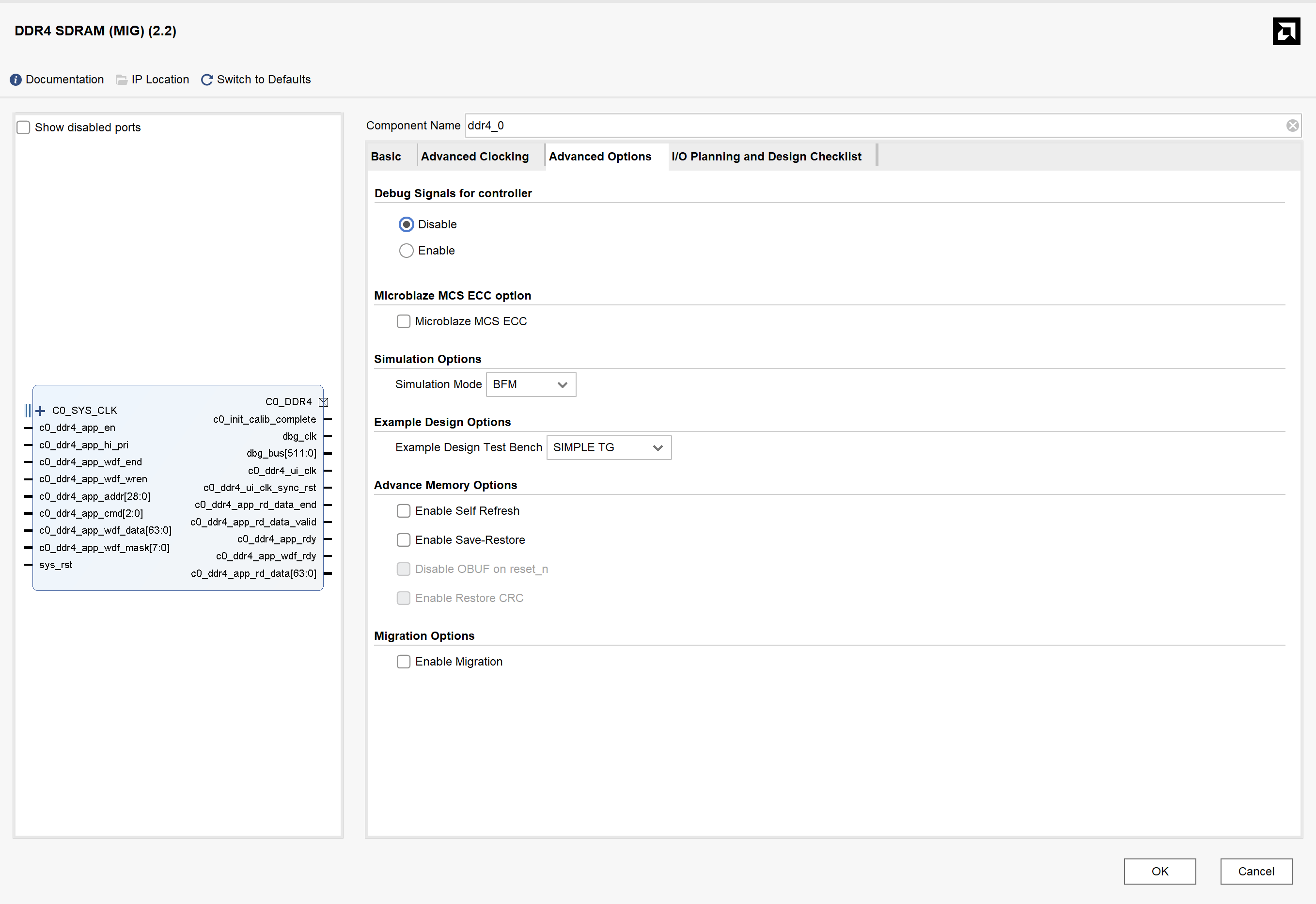
Task: Open the IP Location link
Action: pyautogui.click(x=160, y=80)
